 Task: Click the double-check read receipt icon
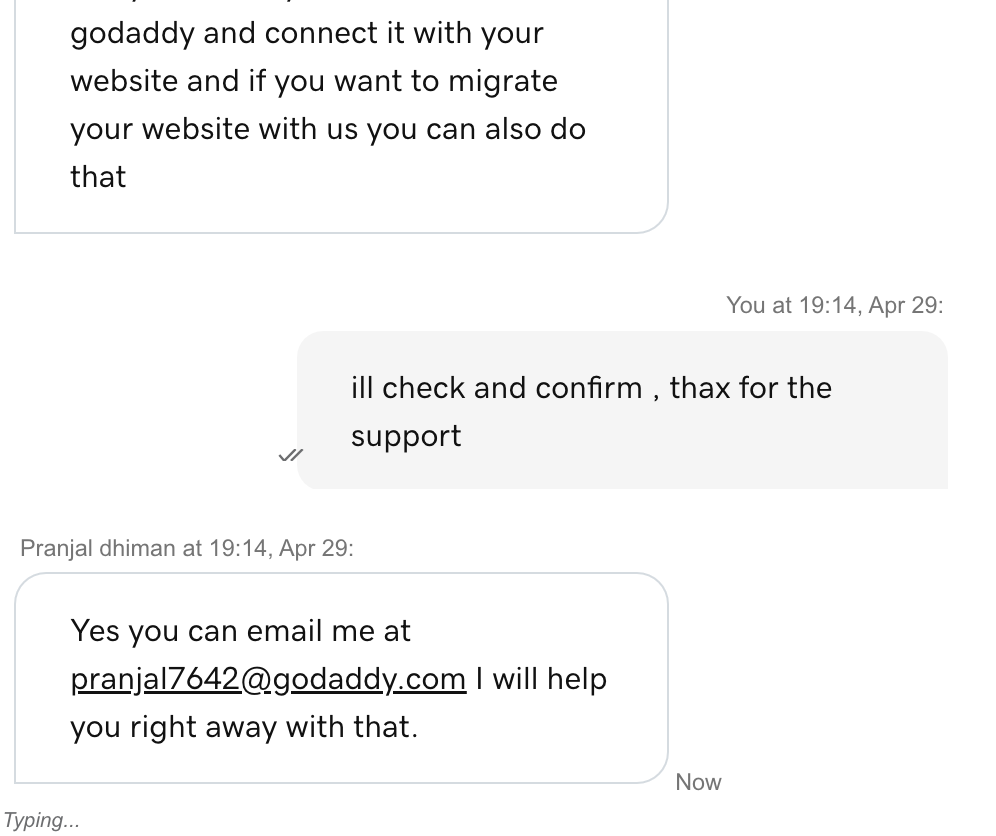291,455
